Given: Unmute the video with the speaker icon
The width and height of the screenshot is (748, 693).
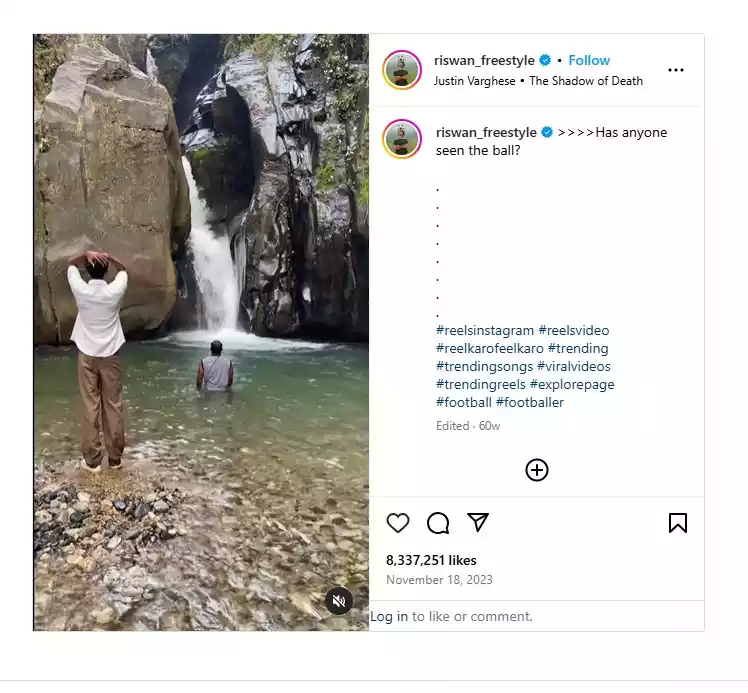Looking at the screenshot, I should [x=339, y=600].
